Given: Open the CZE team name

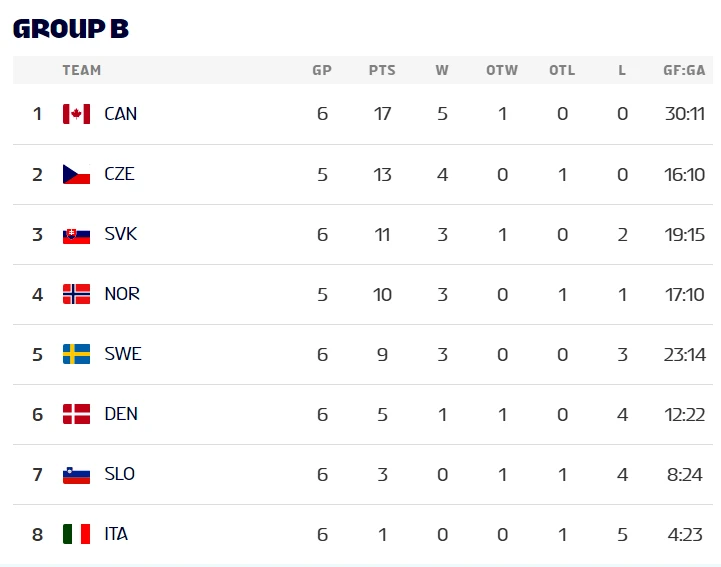Looking at the screenshot, I should (120, 174).
